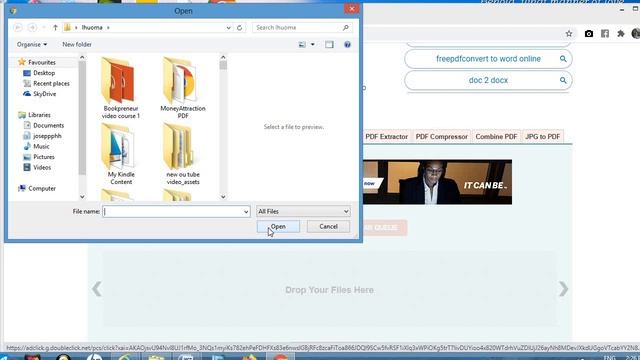
Task: Click next arrow in drop files area
Action: (563, 289)
